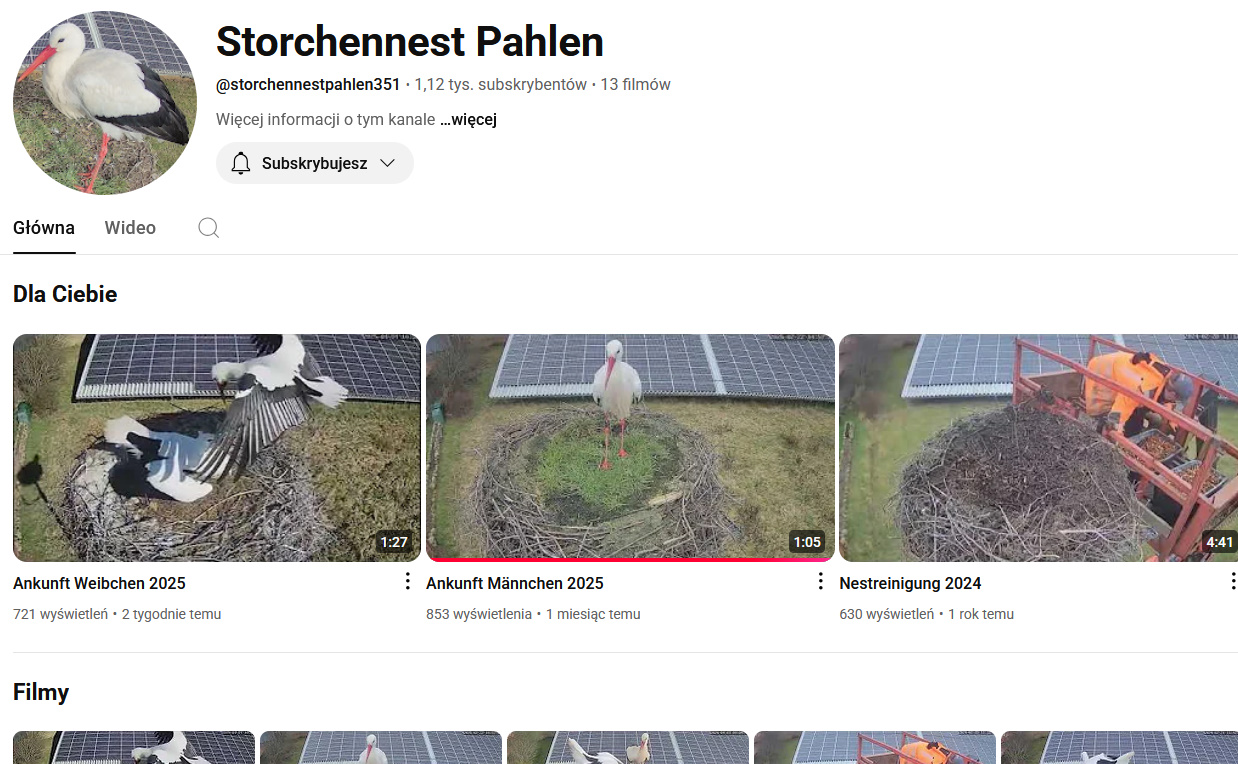1238x764 pixels.
Task: Open first thumbnail in the Filmy row
Action: pos(134,747)
